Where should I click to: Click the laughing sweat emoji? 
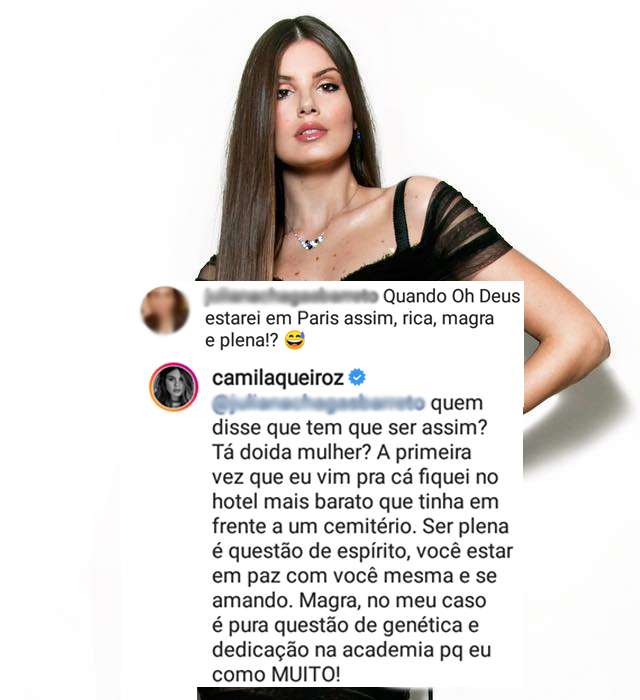[295, 340]
